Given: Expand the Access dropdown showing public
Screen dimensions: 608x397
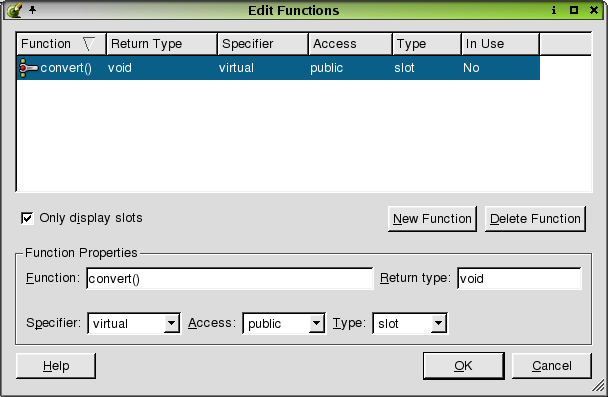Looking at the screenshot, I should pyautogui.click(x=284, y=323).
